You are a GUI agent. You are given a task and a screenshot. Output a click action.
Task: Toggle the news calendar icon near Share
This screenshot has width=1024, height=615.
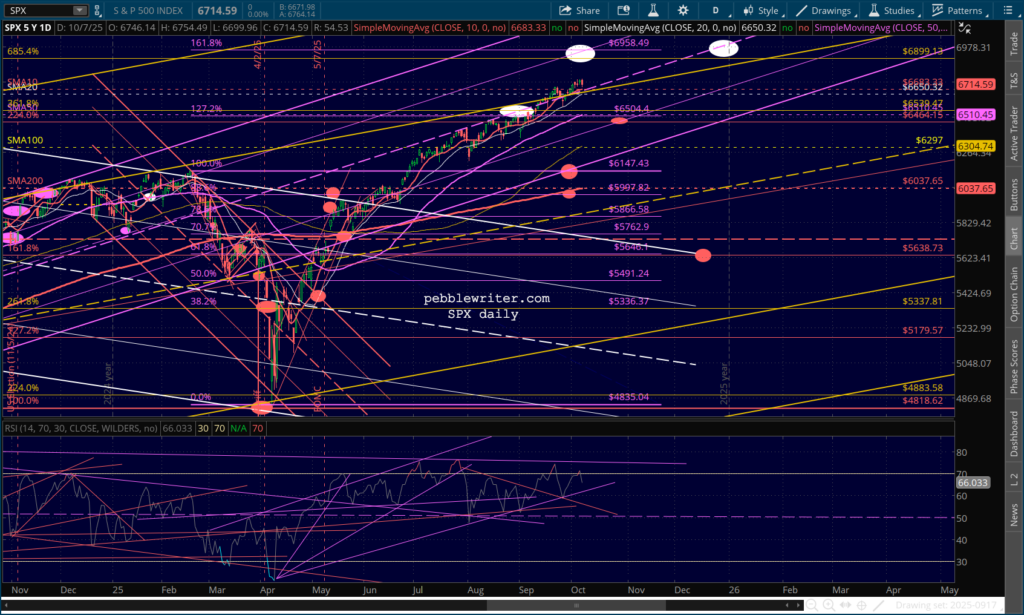620,10
